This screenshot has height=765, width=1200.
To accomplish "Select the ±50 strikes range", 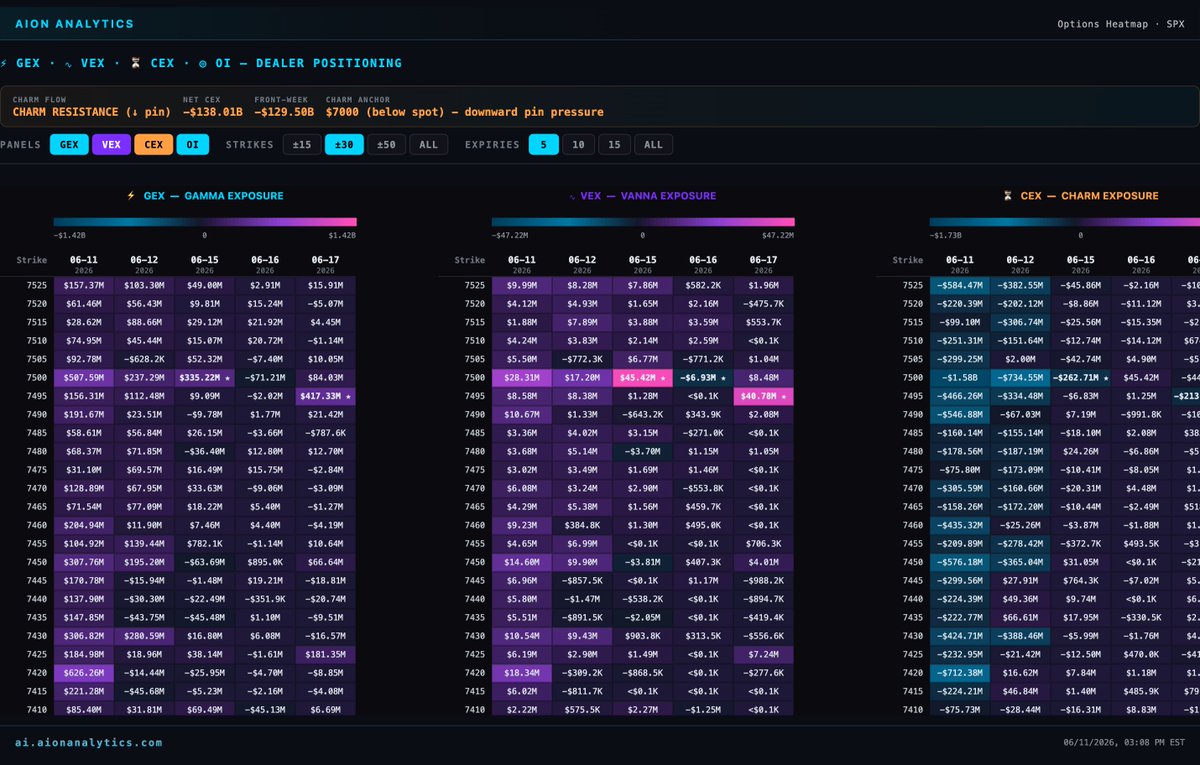I will (386, 145).
